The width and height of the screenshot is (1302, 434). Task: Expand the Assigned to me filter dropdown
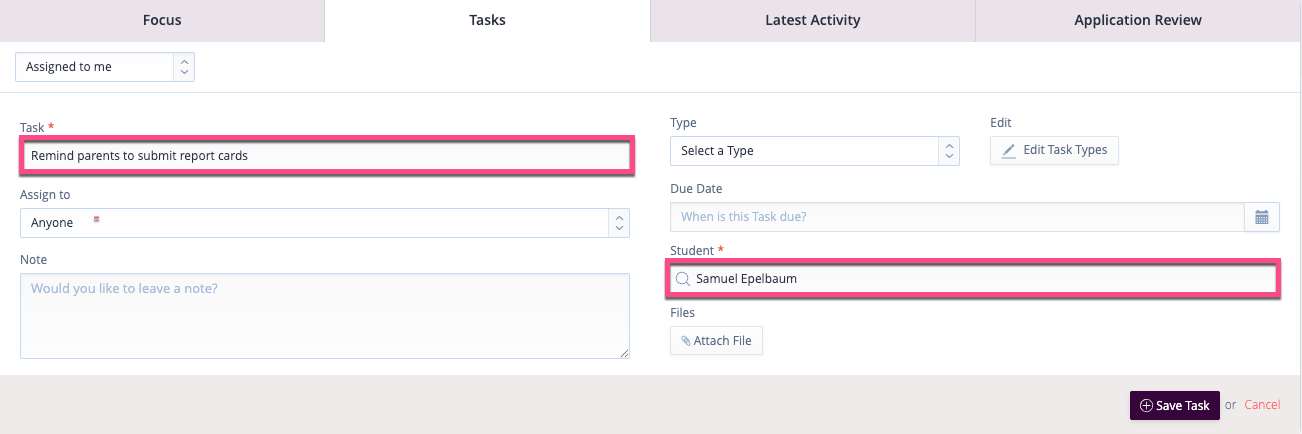click(105, 67)
